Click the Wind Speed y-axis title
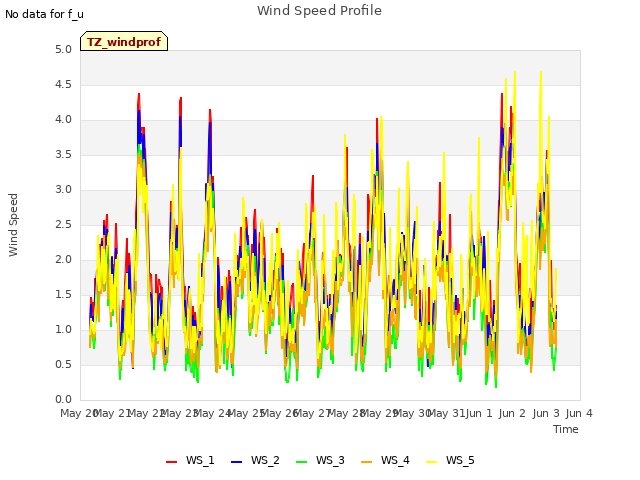This screenshot has height=480, width=640. 13,225
